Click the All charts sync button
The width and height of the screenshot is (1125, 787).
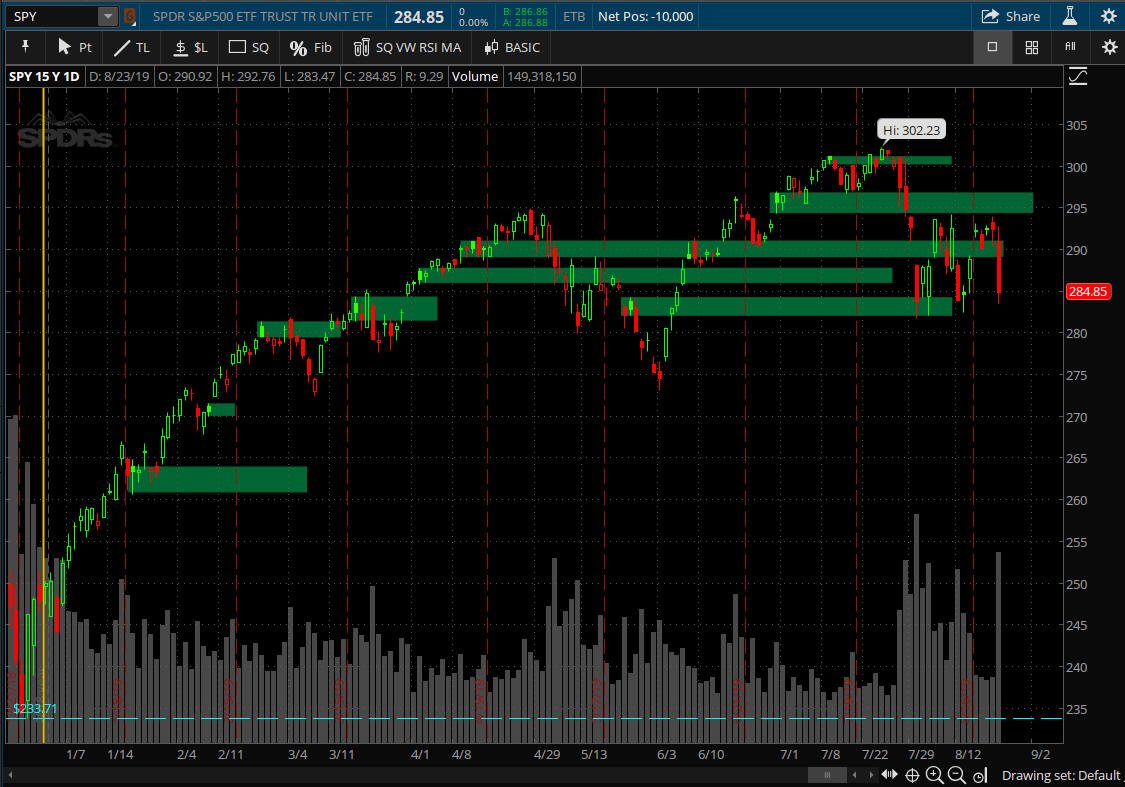[1070, 47]
